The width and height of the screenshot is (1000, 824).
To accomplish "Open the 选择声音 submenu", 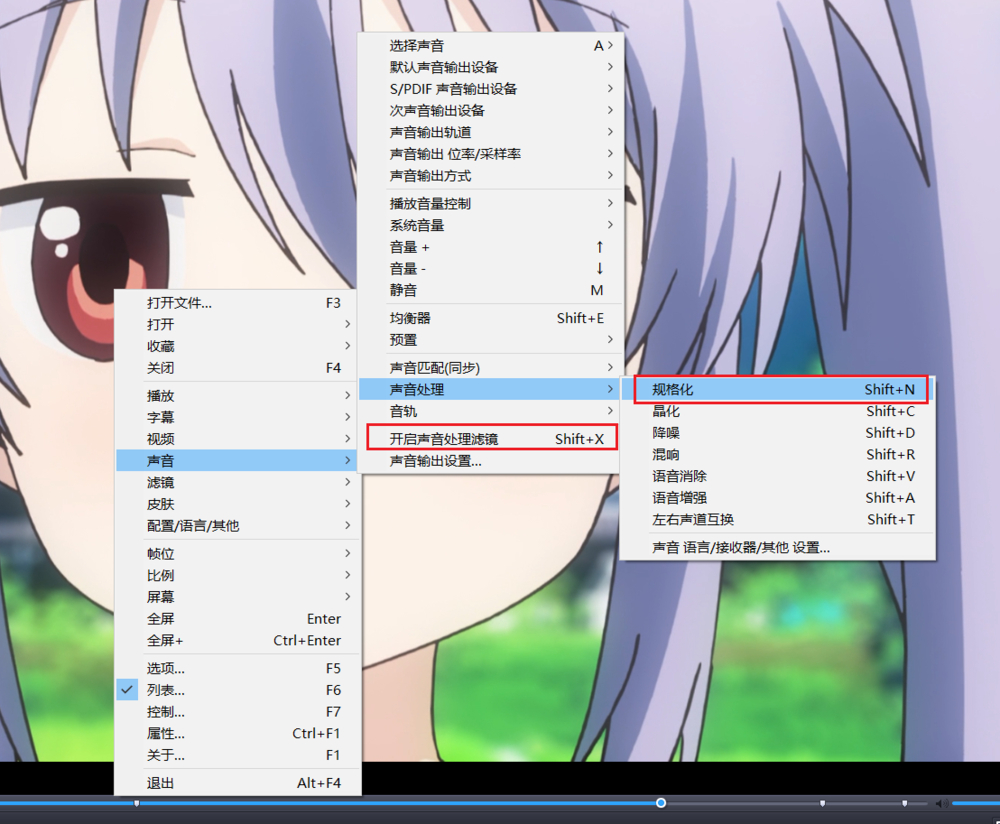I will click(490, 46).
